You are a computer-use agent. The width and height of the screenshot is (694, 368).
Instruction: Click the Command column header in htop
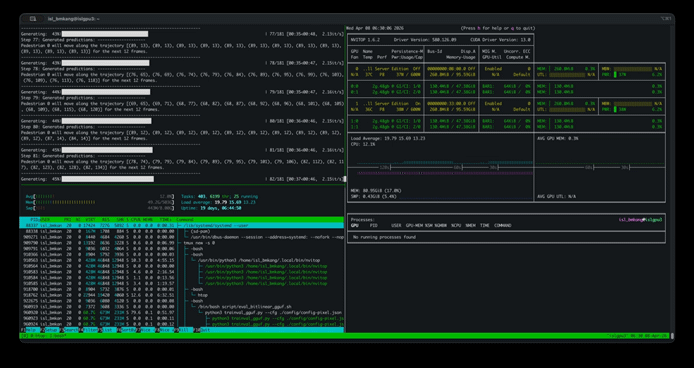(x=185, y=219)
